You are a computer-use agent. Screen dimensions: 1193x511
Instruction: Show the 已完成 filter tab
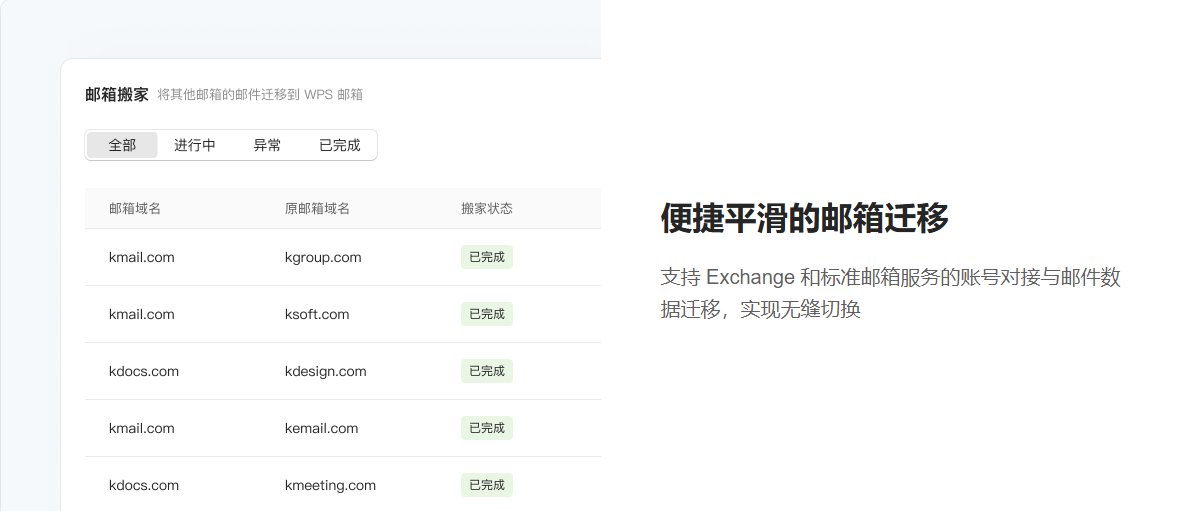[340, 145]
